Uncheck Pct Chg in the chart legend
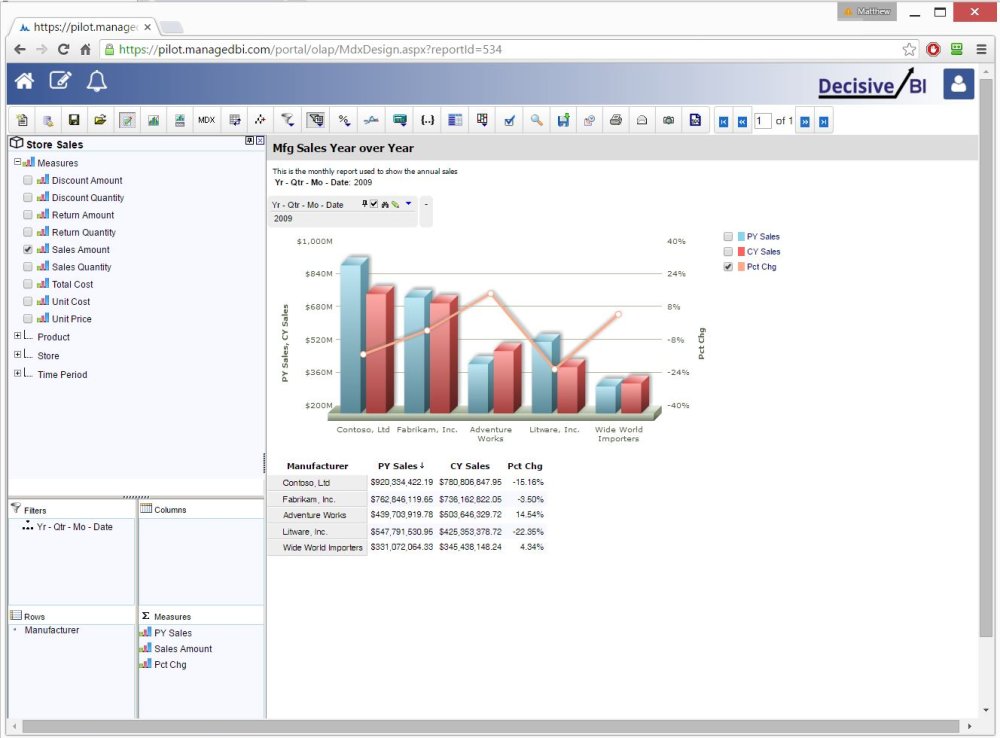The image size is (1000, 738). click(x=729, y=267)
